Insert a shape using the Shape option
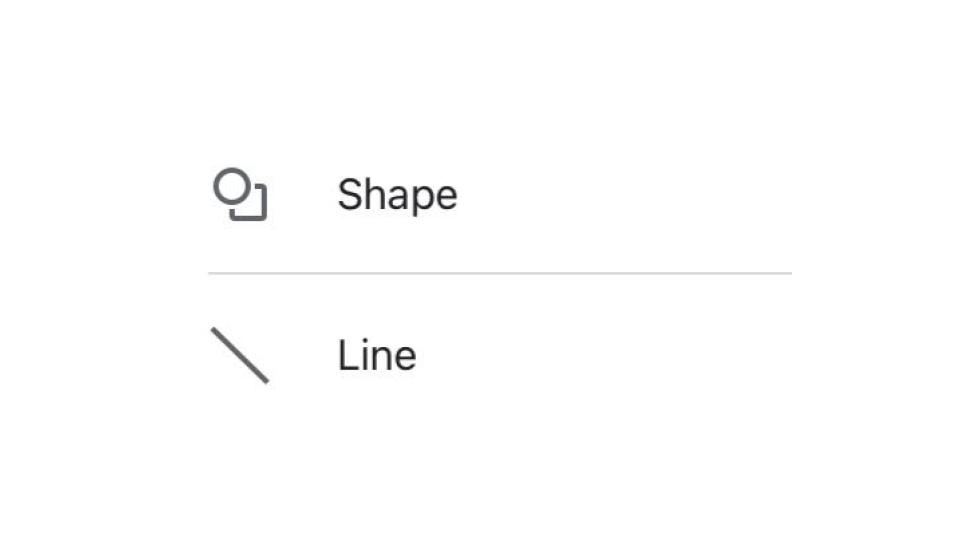Screen dimensions: 960x540 500,194
